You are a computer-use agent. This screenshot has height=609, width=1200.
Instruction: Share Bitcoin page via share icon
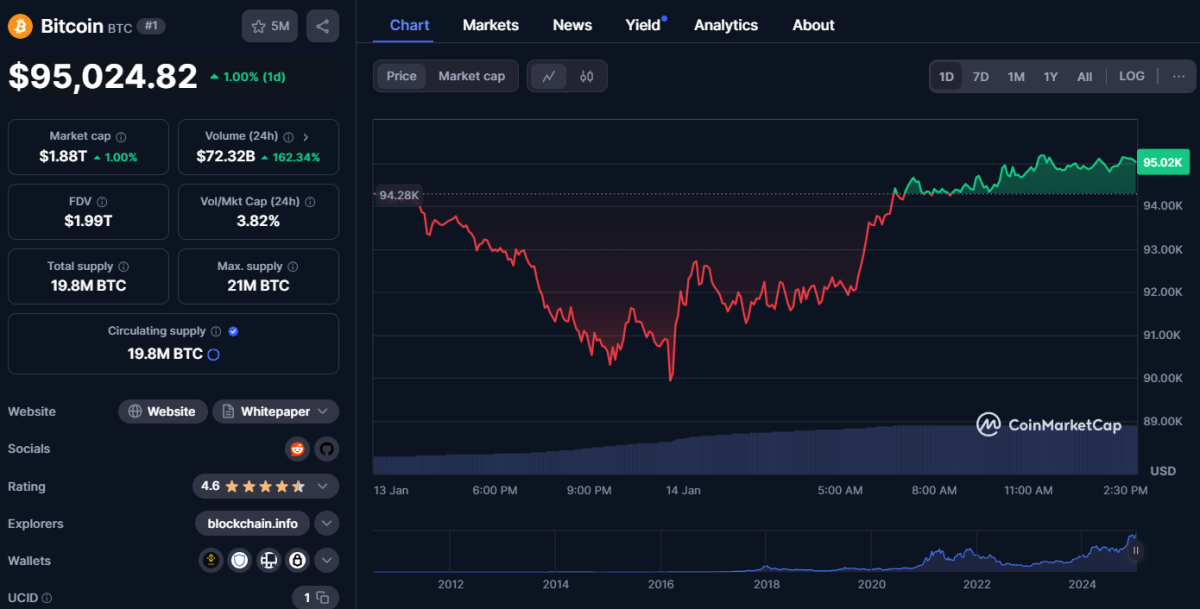[x=322, y=26]
